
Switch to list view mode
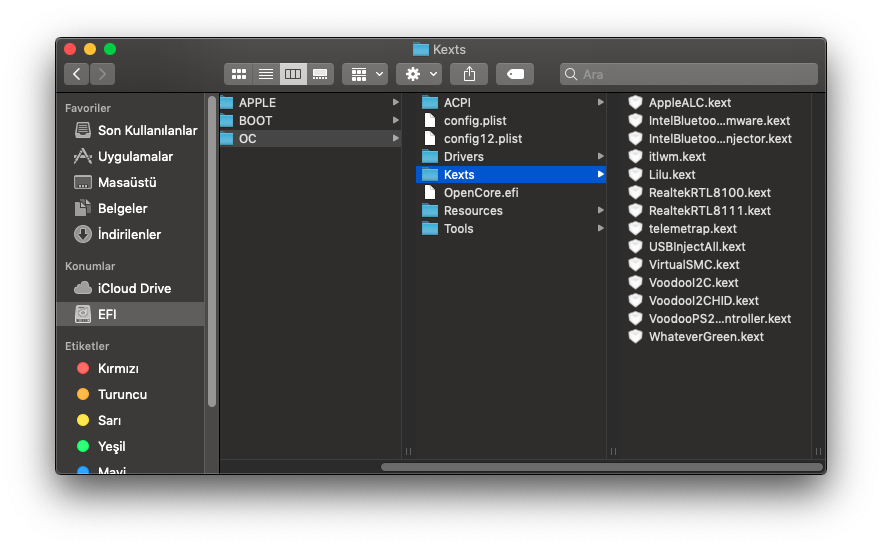pos(266,74)
